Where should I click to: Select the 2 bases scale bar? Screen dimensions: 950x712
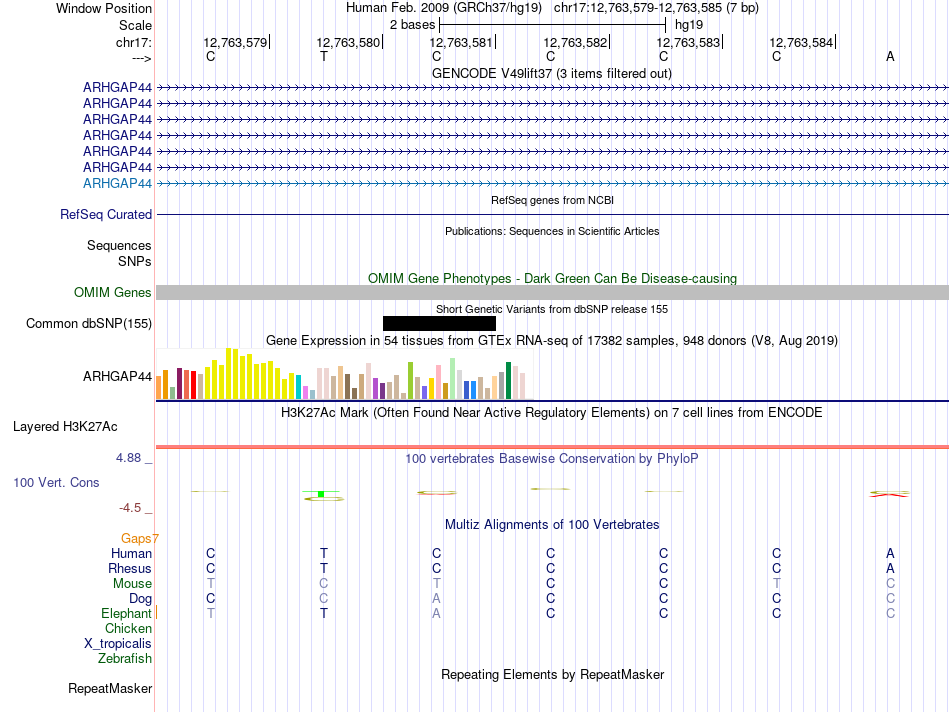[553, 25]
